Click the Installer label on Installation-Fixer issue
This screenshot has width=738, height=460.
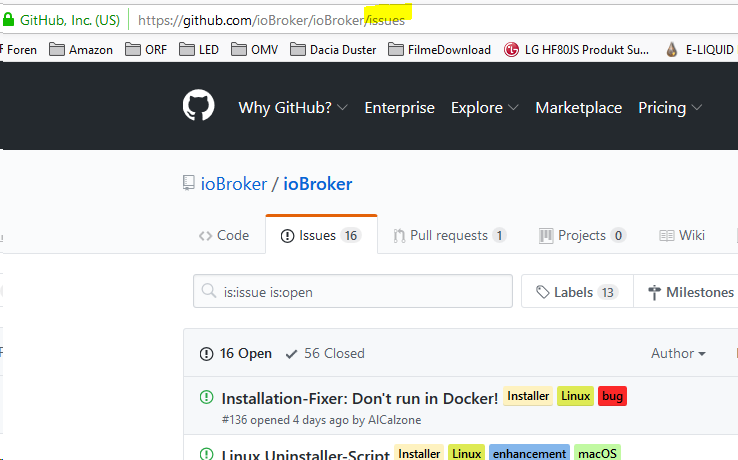click(x=528, y=396)
